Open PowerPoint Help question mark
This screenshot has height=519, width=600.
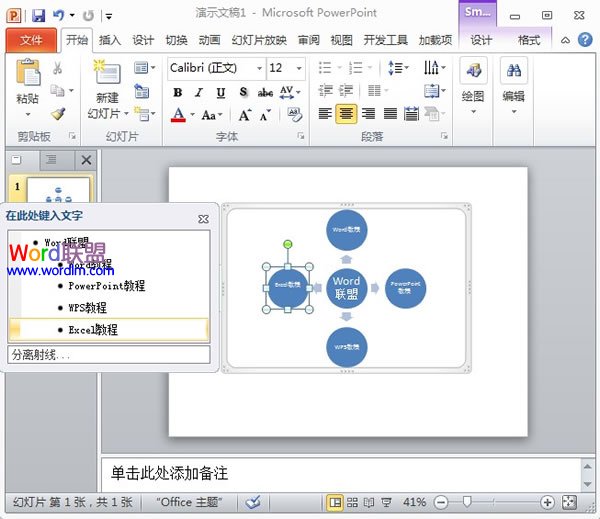coord(585,40)
